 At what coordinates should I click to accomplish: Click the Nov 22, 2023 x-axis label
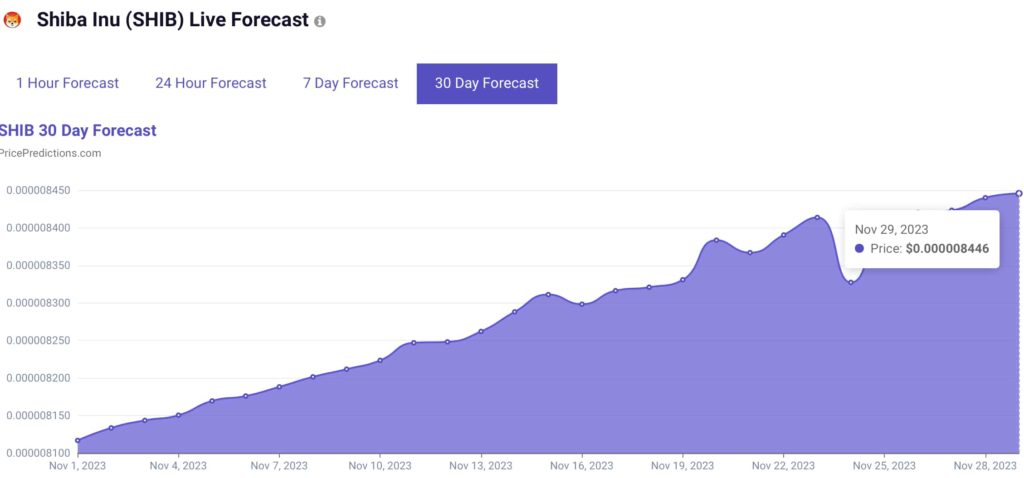point(783,466)
